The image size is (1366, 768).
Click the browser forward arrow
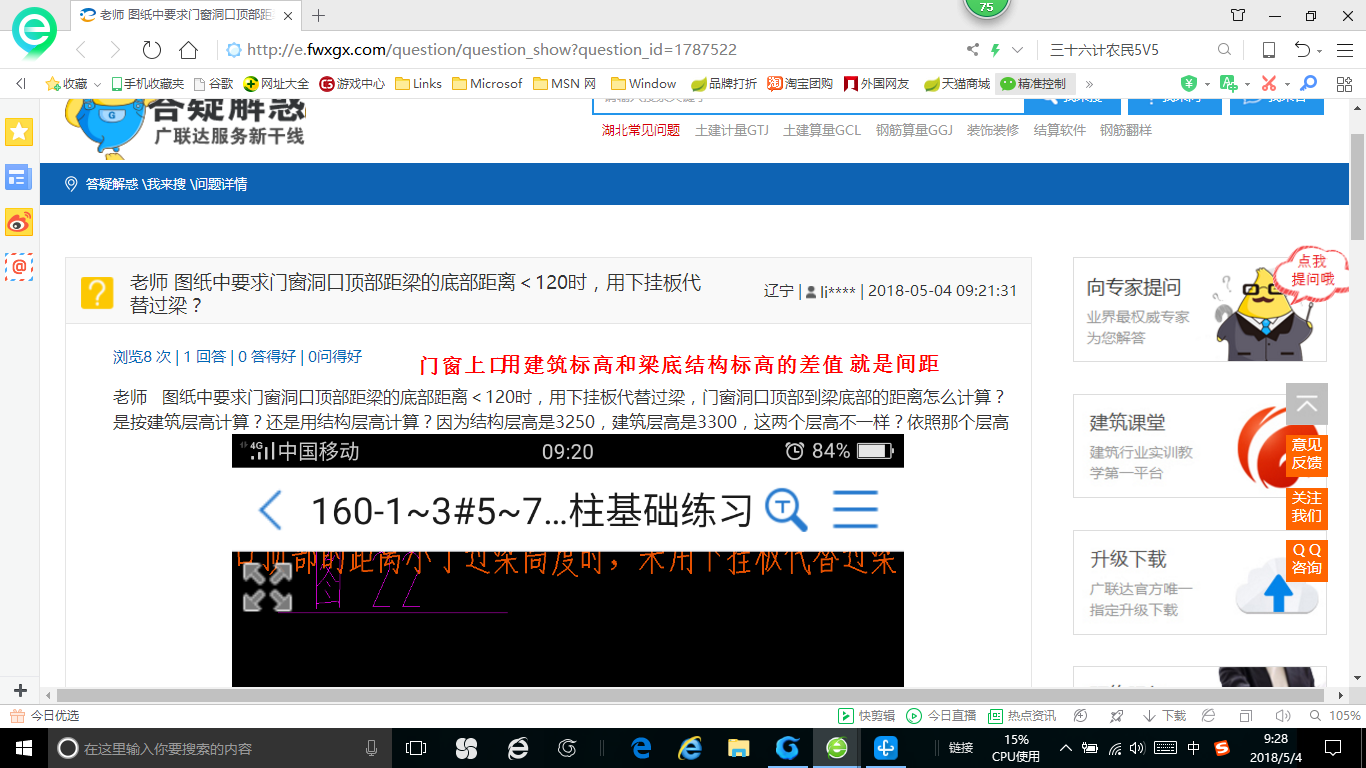(115, 50)
